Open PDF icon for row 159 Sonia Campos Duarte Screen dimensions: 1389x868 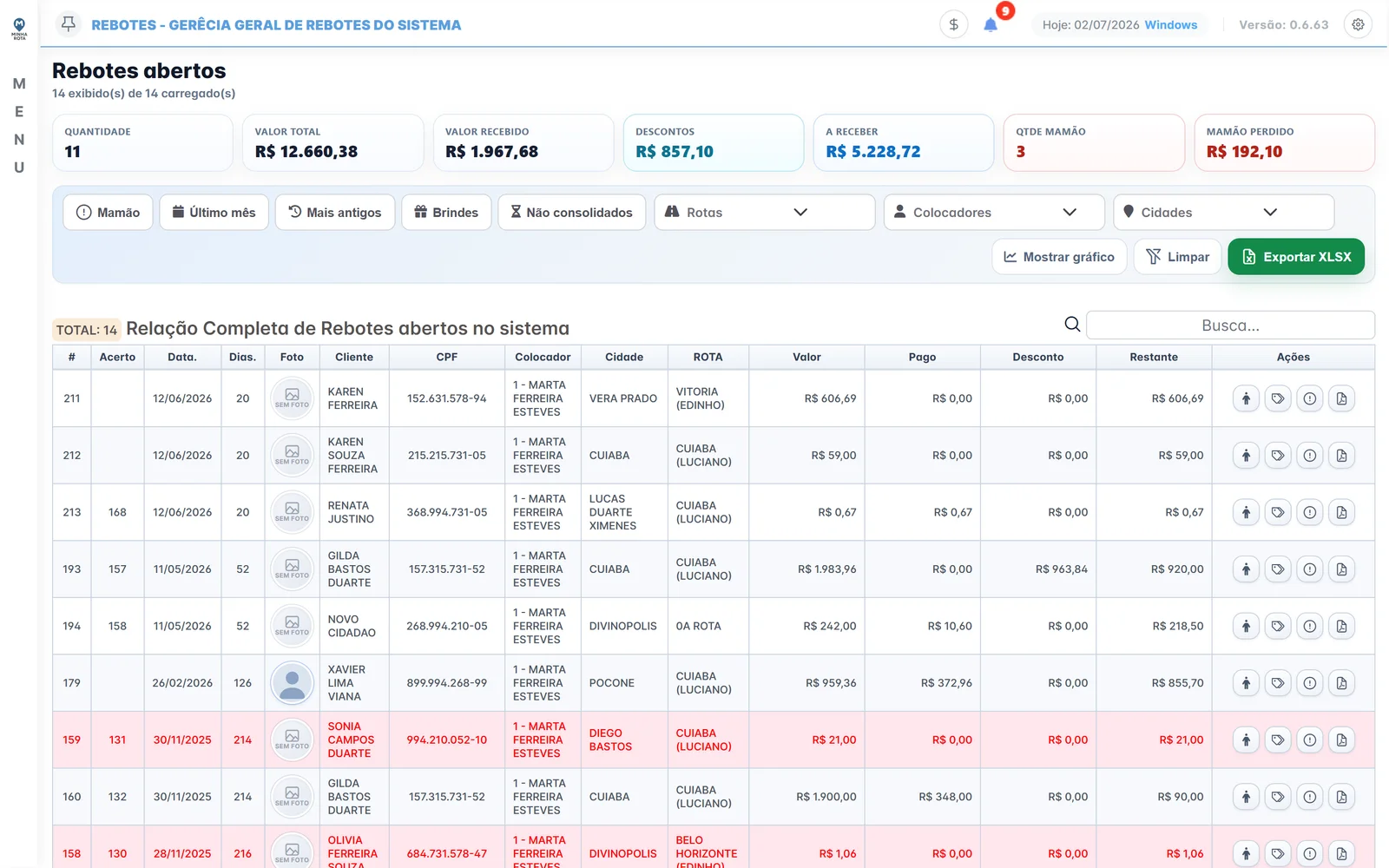point(1341,740)
